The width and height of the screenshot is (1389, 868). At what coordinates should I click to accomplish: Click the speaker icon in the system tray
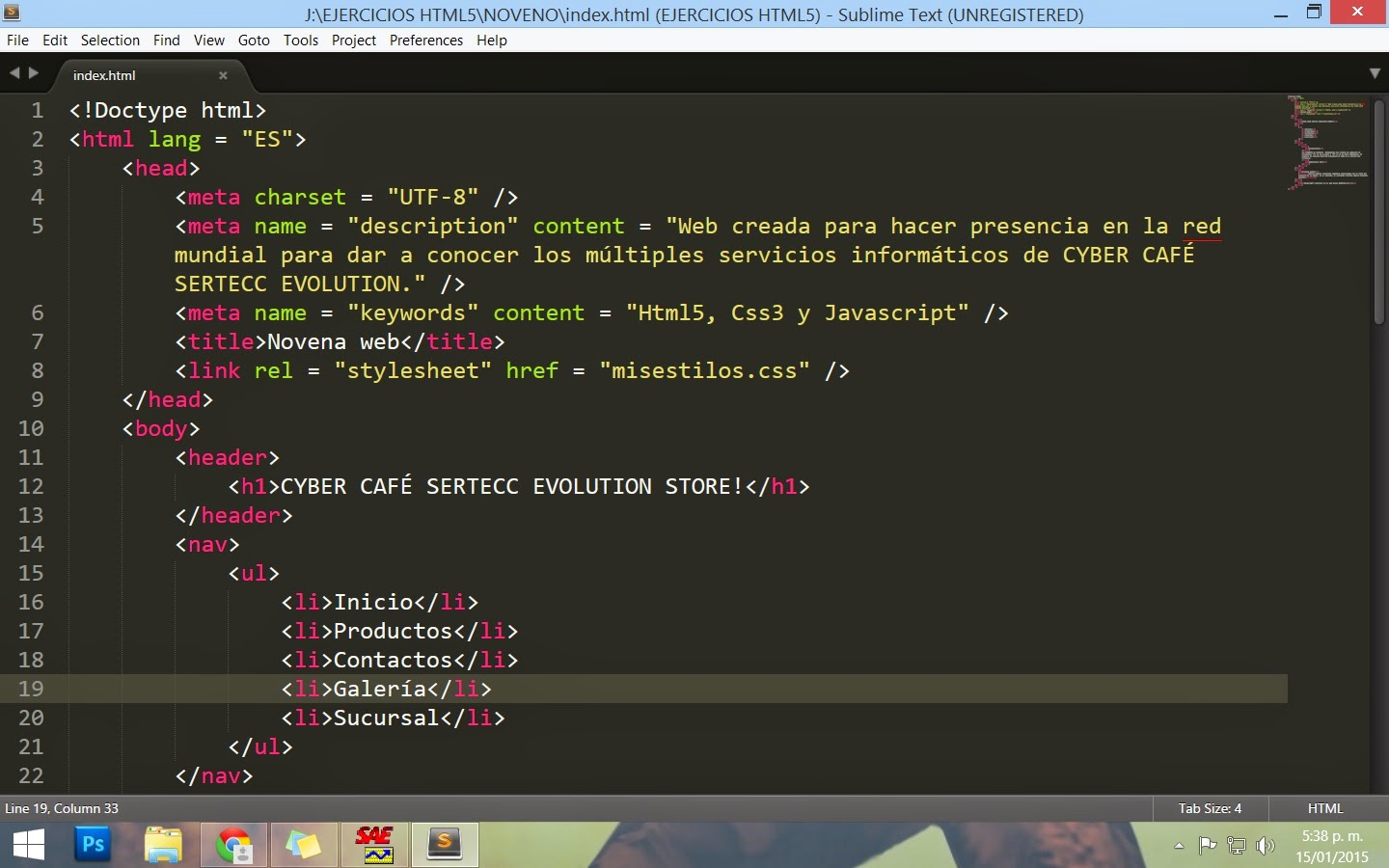tap(1266, 847)
